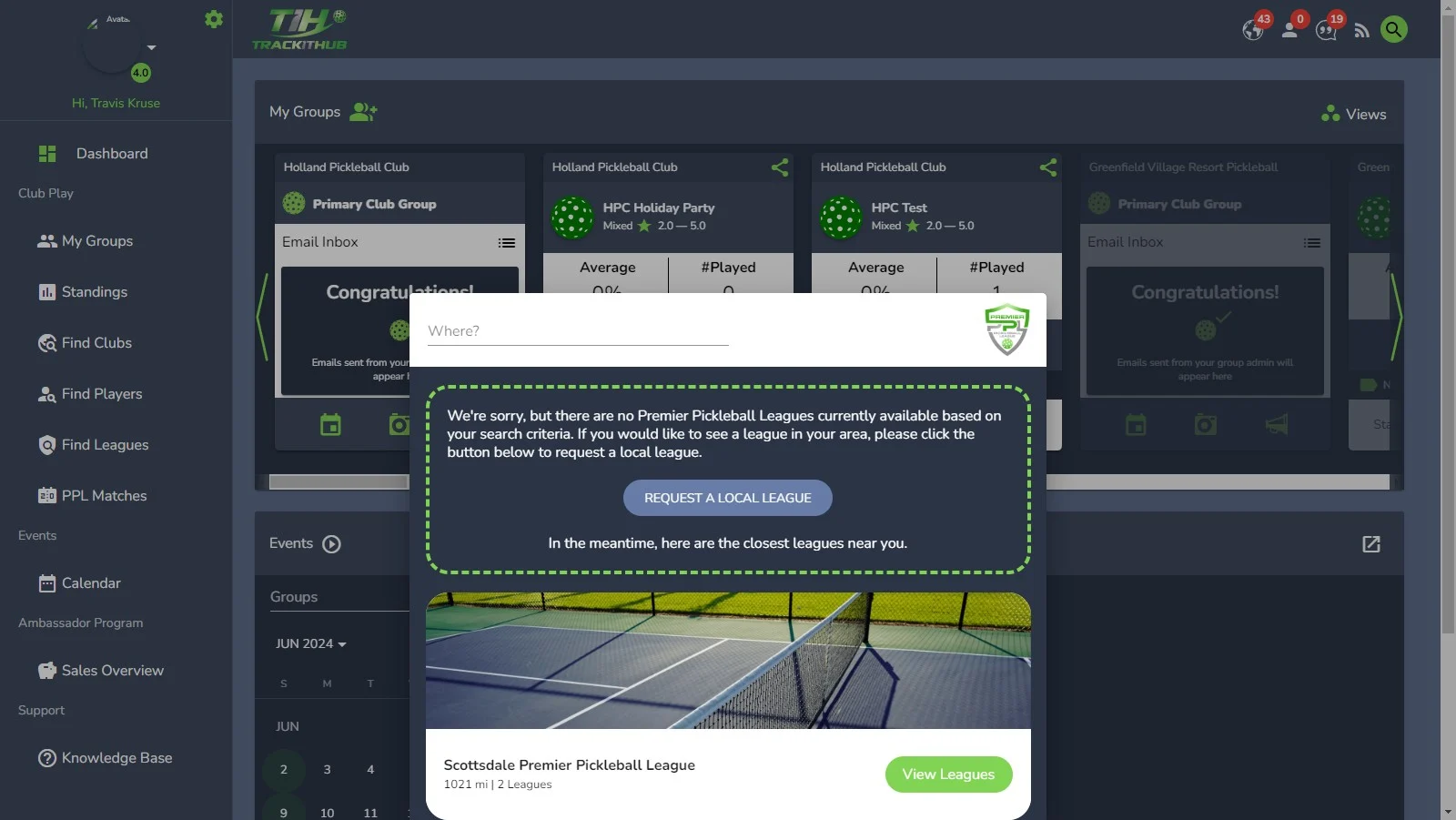The image size is (1456, 820).
Task: Click the Hi, Travis Kruse greeting
Action: (116, 103)
